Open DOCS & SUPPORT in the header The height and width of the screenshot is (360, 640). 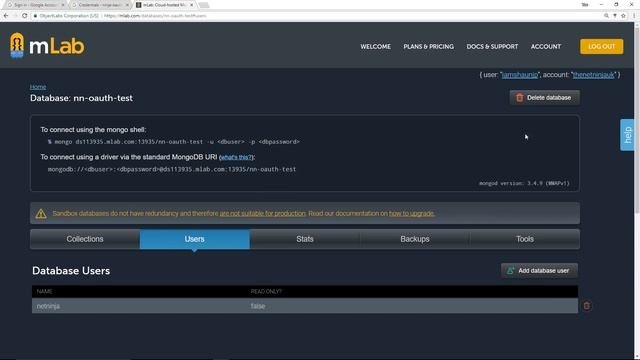point(492,47)
